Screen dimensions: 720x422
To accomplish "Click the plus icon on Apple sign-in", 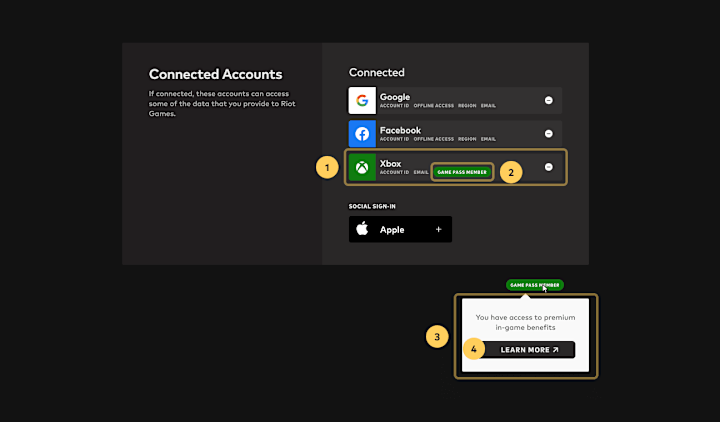I will [439, 229].
